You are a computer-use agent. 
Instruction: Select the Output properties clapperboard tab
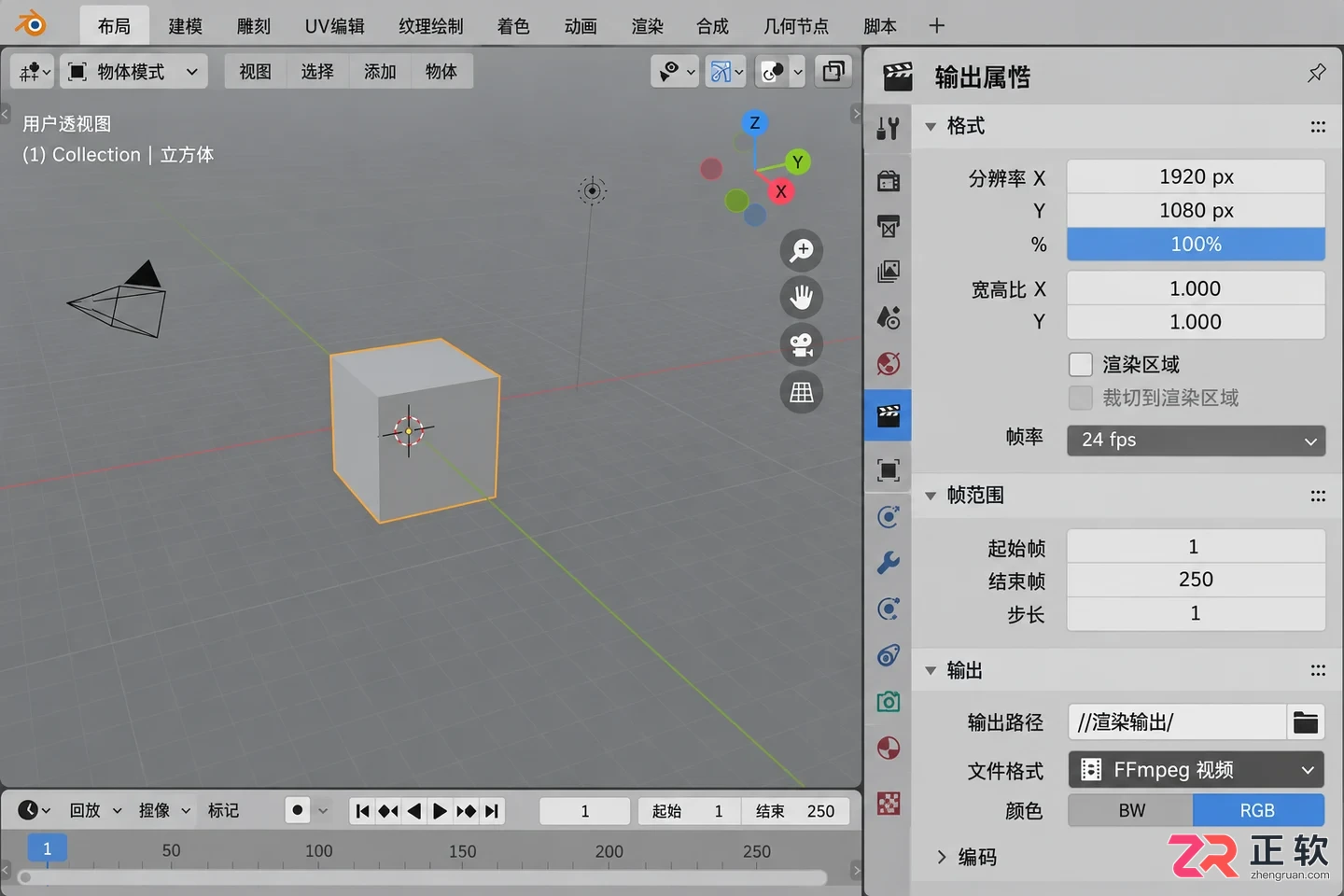click(889, 415)
